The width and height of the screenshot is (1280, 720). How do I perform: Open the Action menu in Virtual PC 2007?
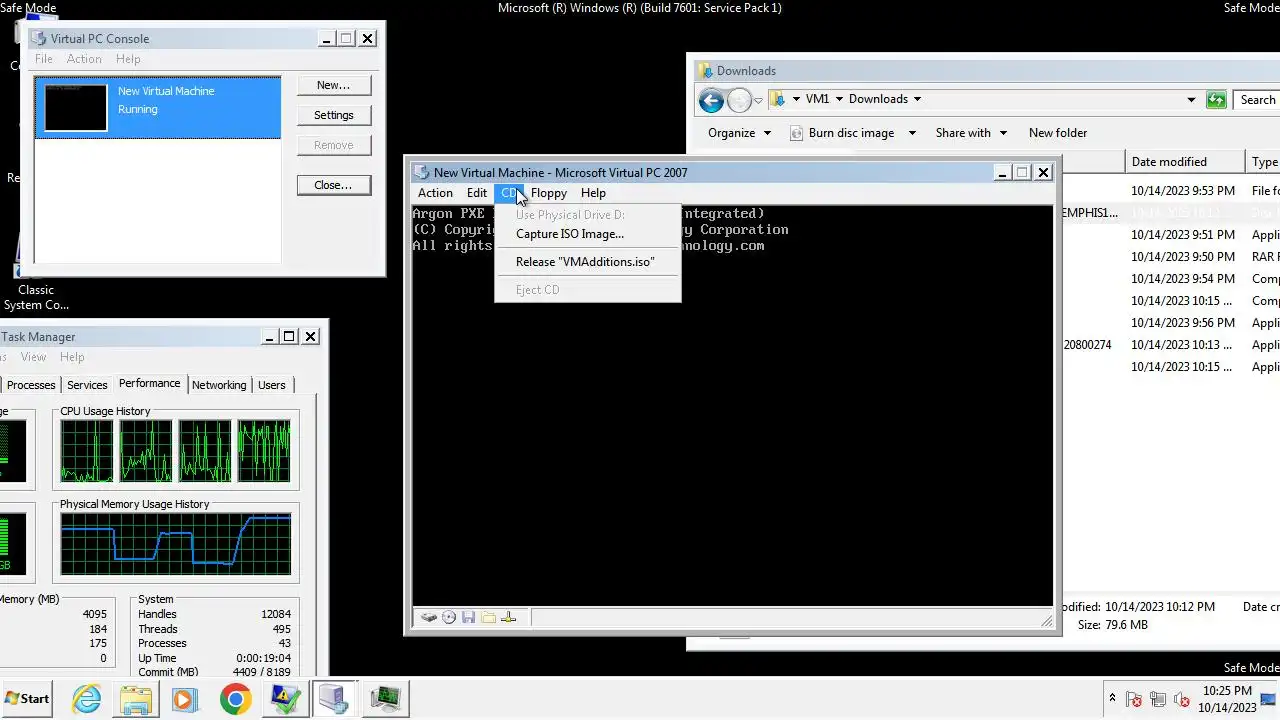pos(435,193)
